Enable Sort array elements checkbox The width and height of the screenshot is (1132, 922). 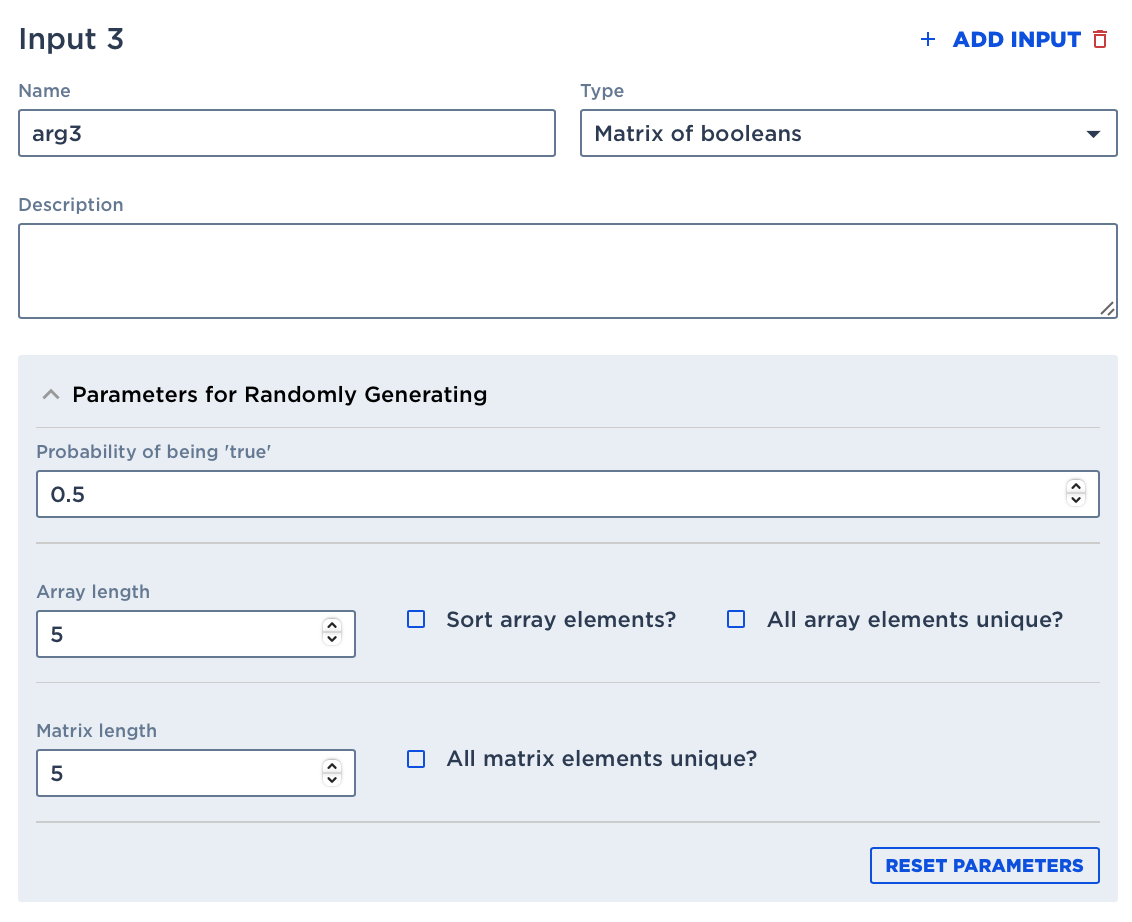(x=416, y=620)
